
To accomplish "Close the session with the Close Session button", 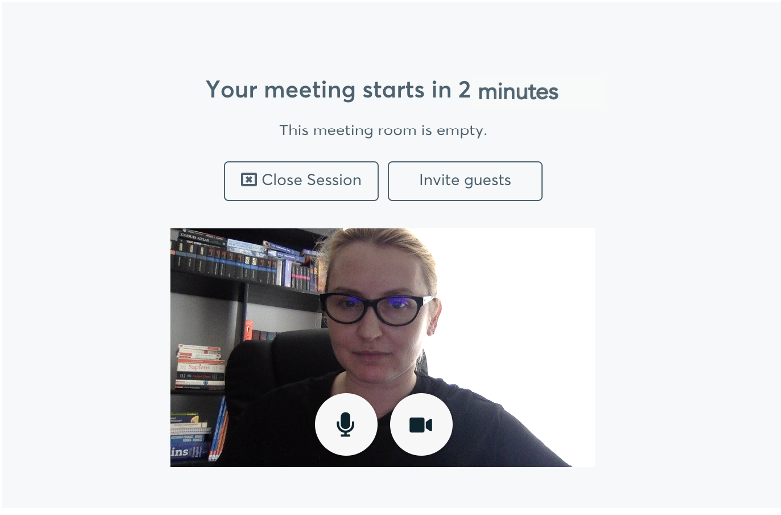I will point(301,181).
